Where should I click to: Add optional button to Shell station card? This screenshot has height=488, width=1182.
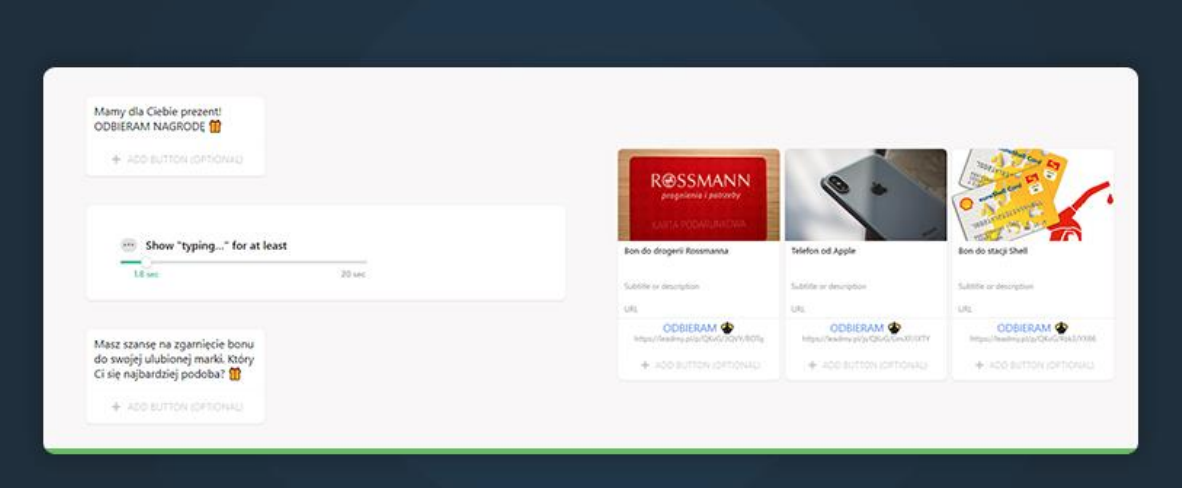[1033, 366]
